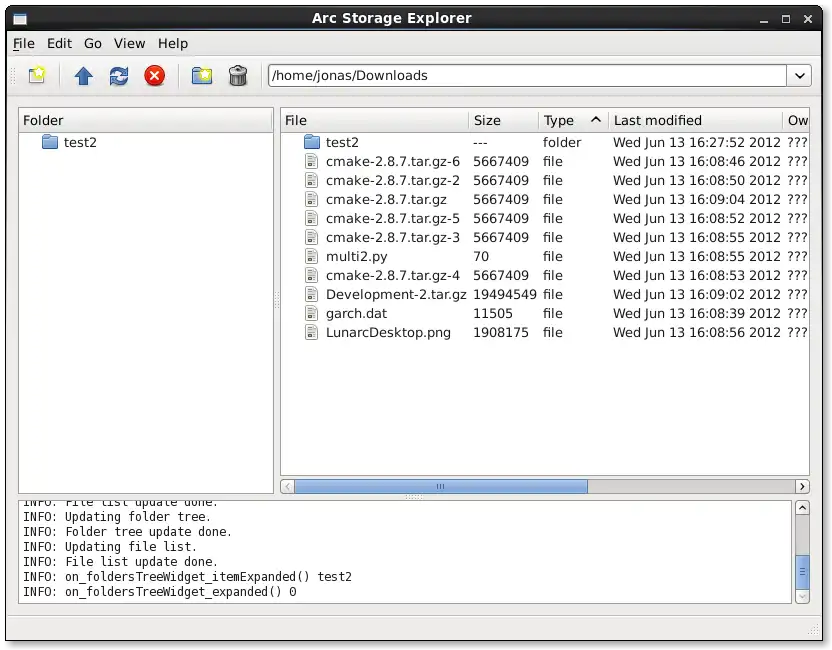
Task: Open the Go menu
Action: click(x=93, y=43)
